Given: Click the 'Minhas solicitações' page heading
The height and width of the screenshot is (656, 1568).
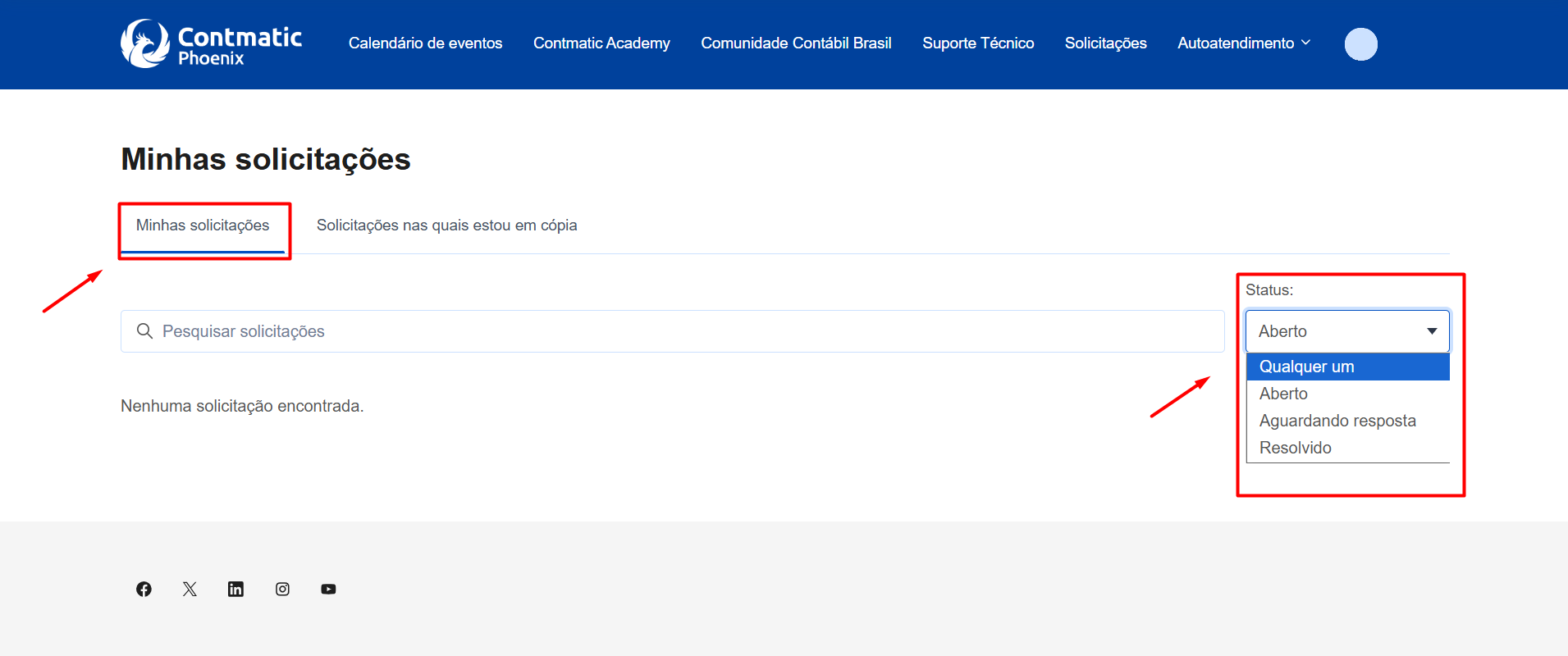Looking at the screenshot, I should click(266, 159).
